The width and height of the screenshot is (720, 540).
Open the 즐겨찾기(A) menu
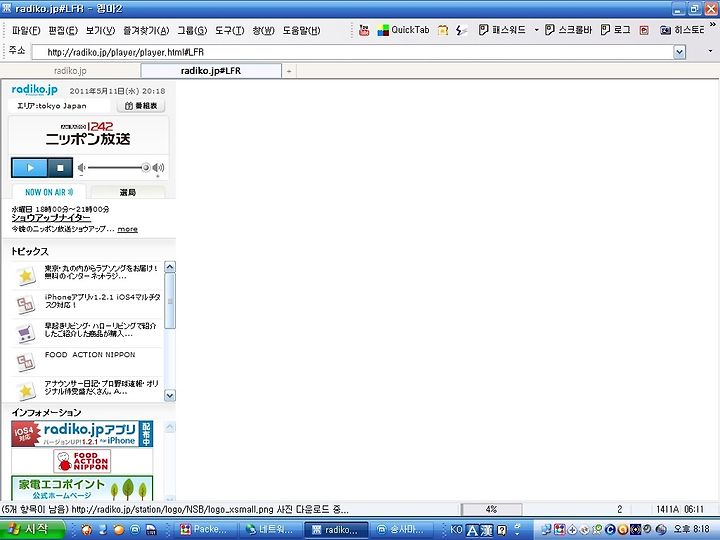point(146,31)
